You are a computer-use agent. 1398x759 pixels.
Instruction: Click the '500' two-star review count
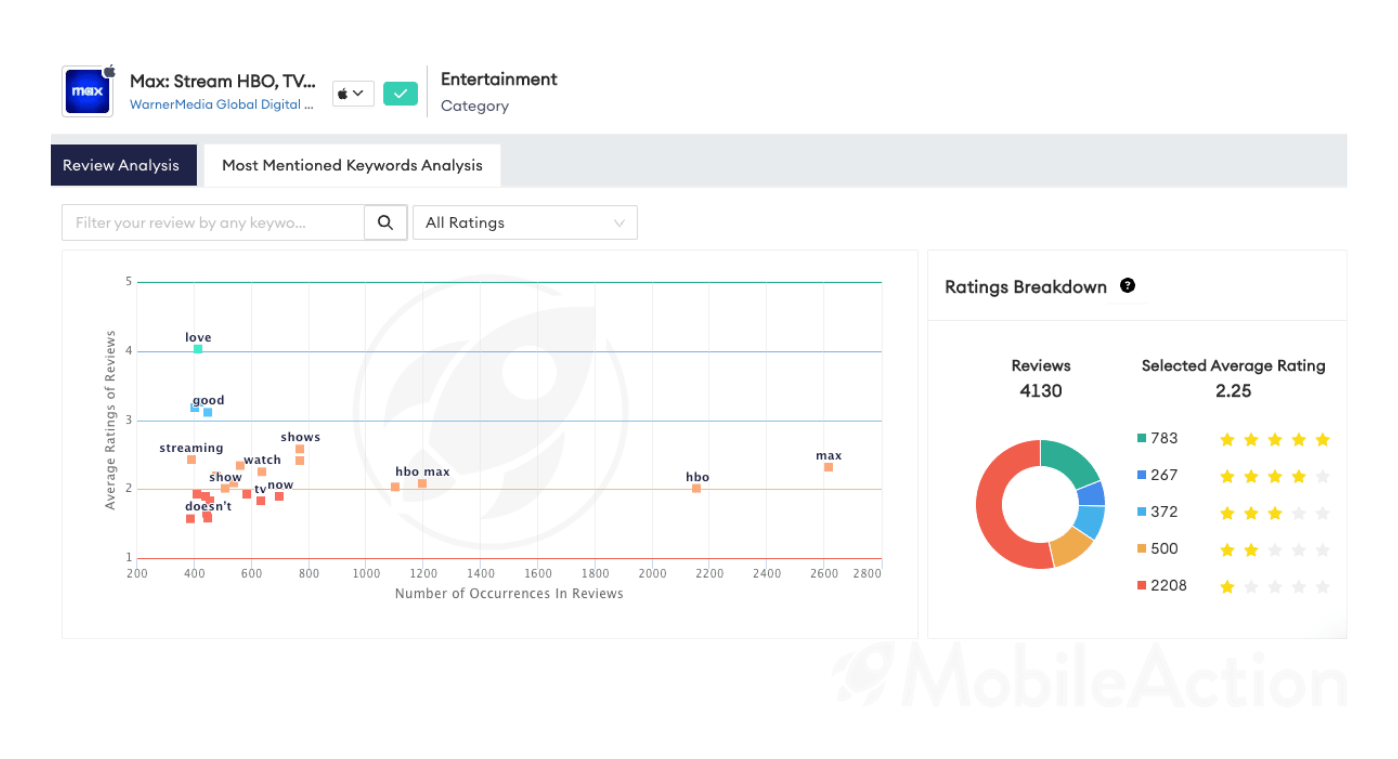(x=1165, y=549)
